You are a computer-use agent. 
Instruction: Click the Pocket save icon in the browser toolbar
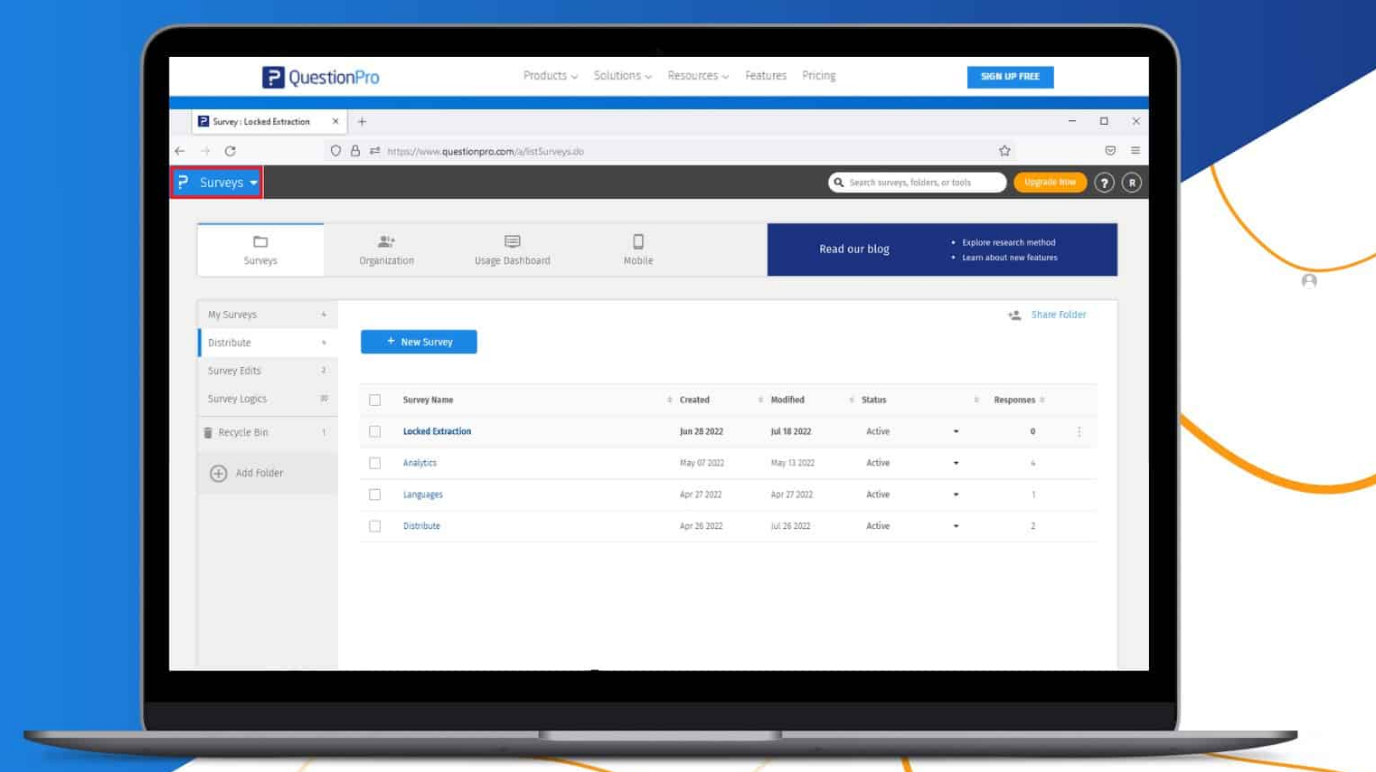pyautogui.click(x=1110, y=151)
